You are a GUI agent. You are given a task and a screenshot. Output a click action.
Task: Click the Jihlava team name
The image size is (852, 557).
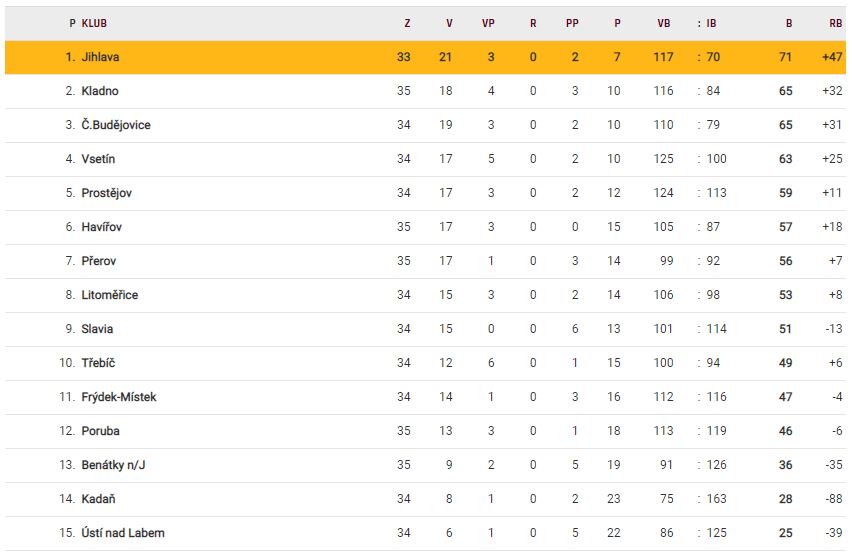[100, 57]
